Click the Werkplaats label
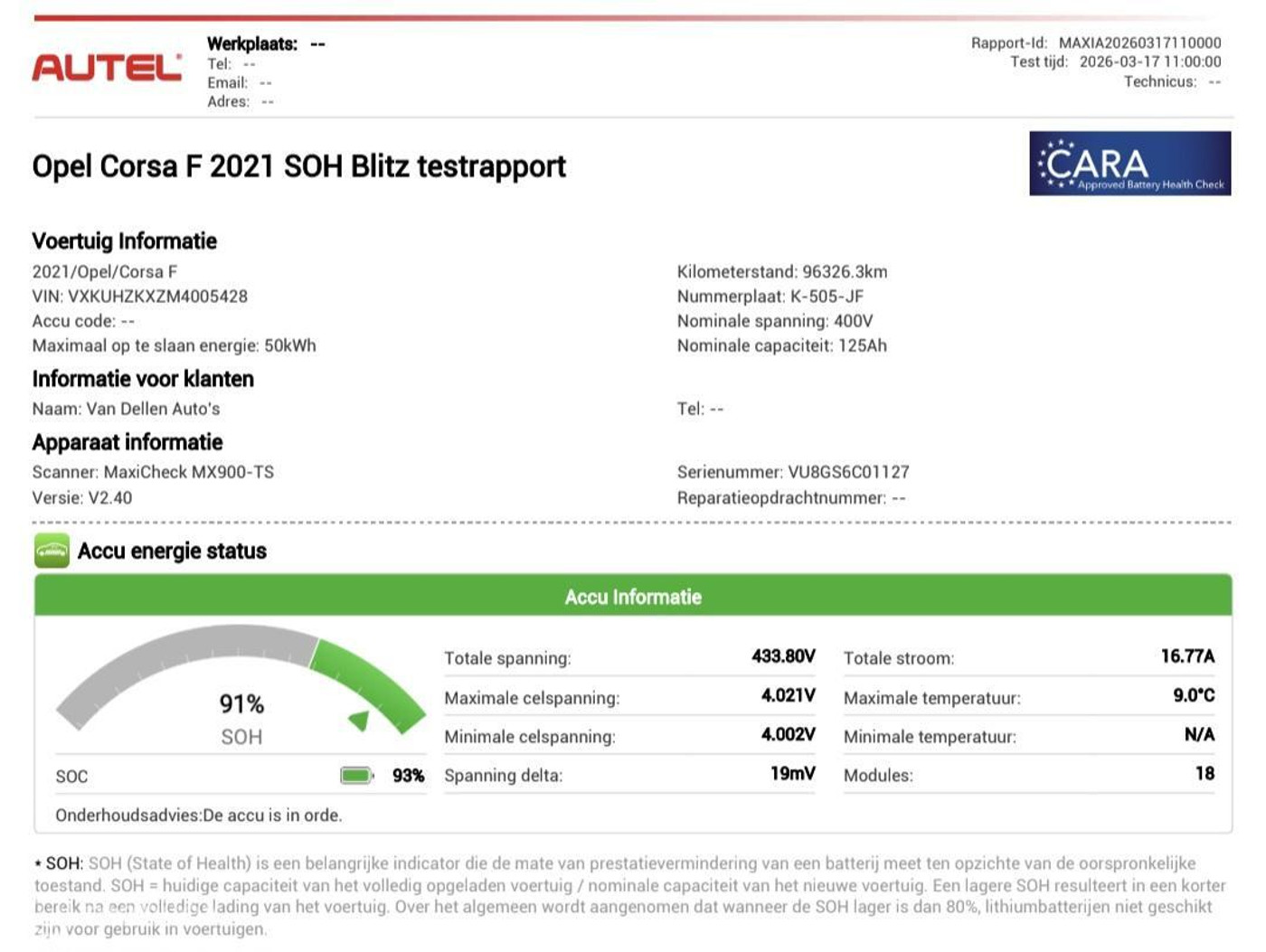 coord(252,43)
